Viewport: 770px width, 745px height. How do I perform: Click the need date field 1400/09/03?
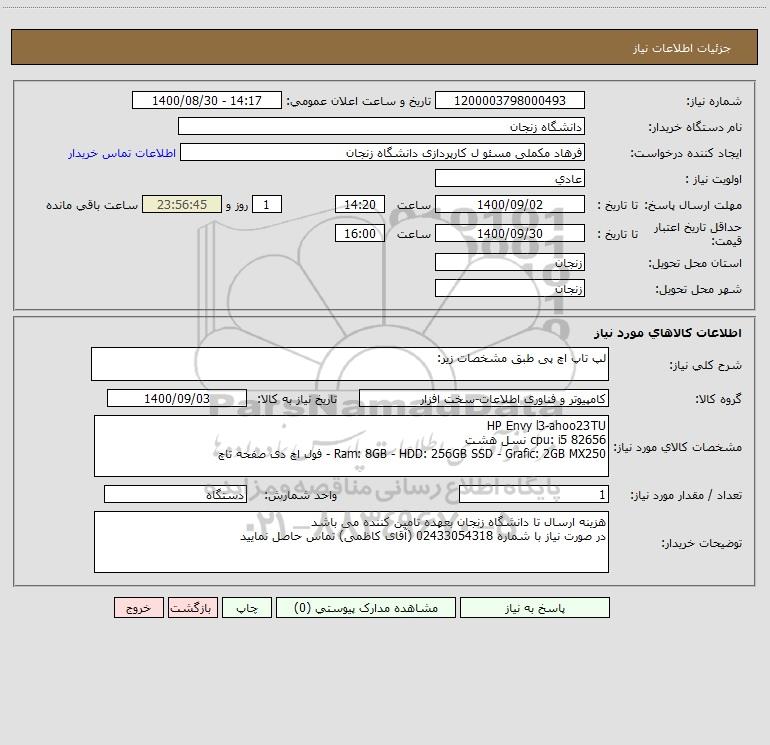[x=177, y=398]
